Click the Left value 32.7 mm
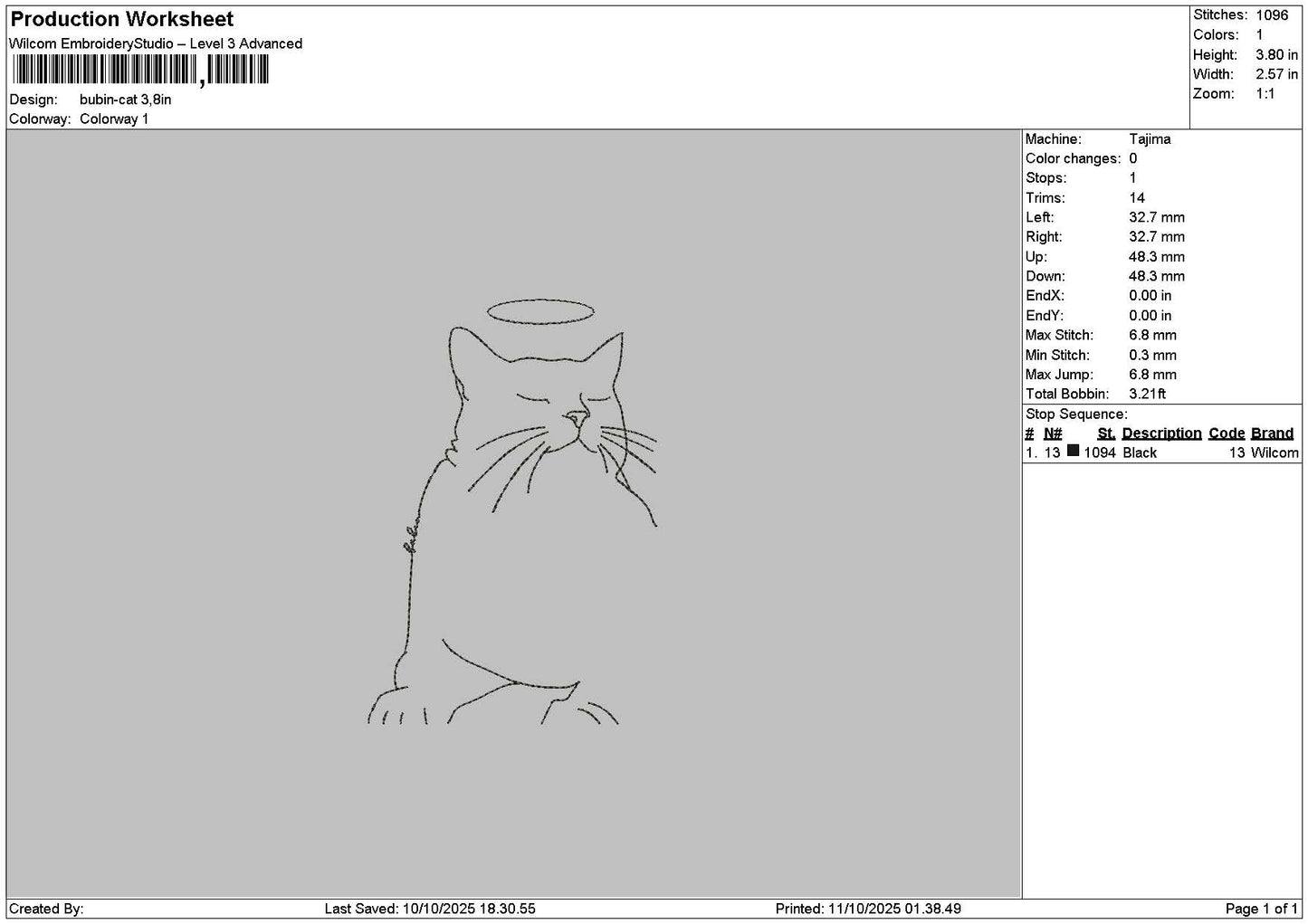Image resolution: width=1308 pixels, height=924 pixels. click(x=1157, y=218)
